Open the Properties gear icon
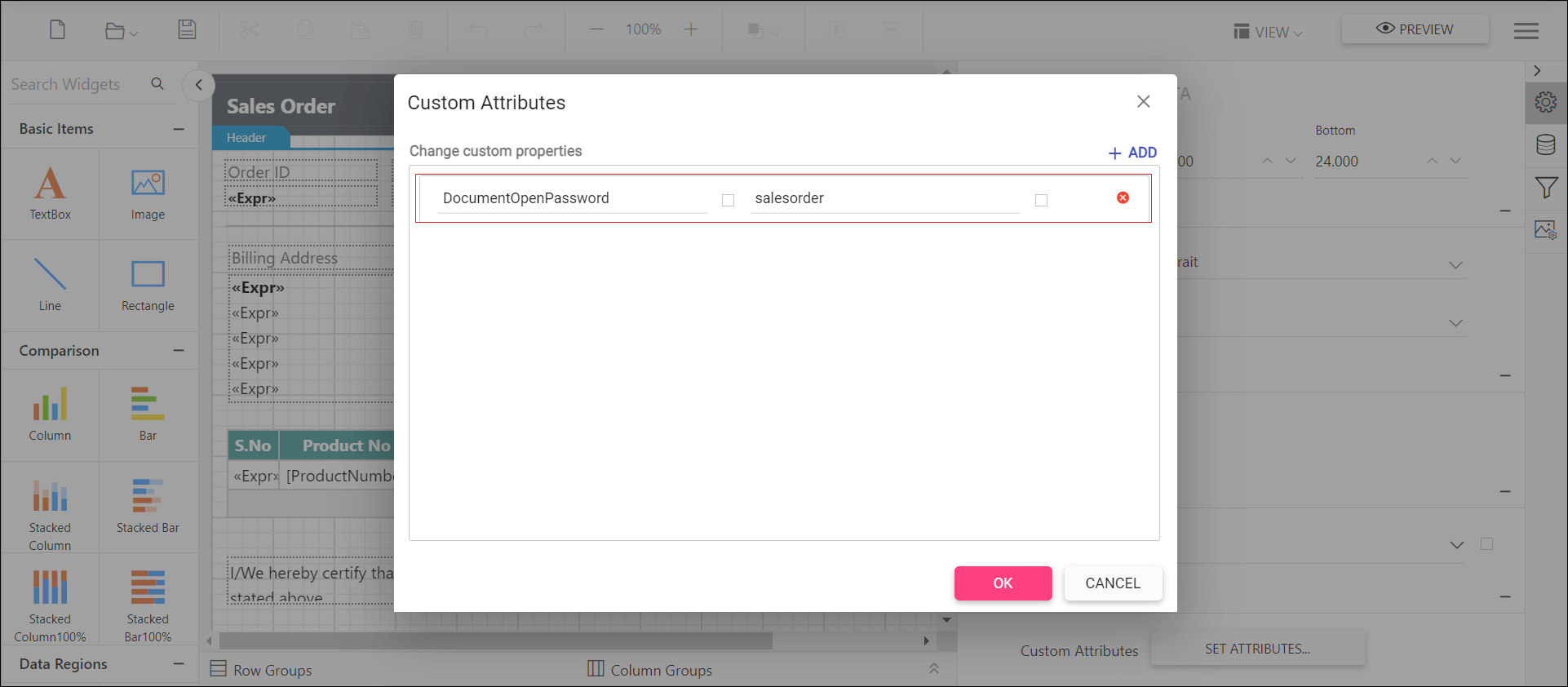This screenshot has width=1568, height=687. coord(1545,103)
